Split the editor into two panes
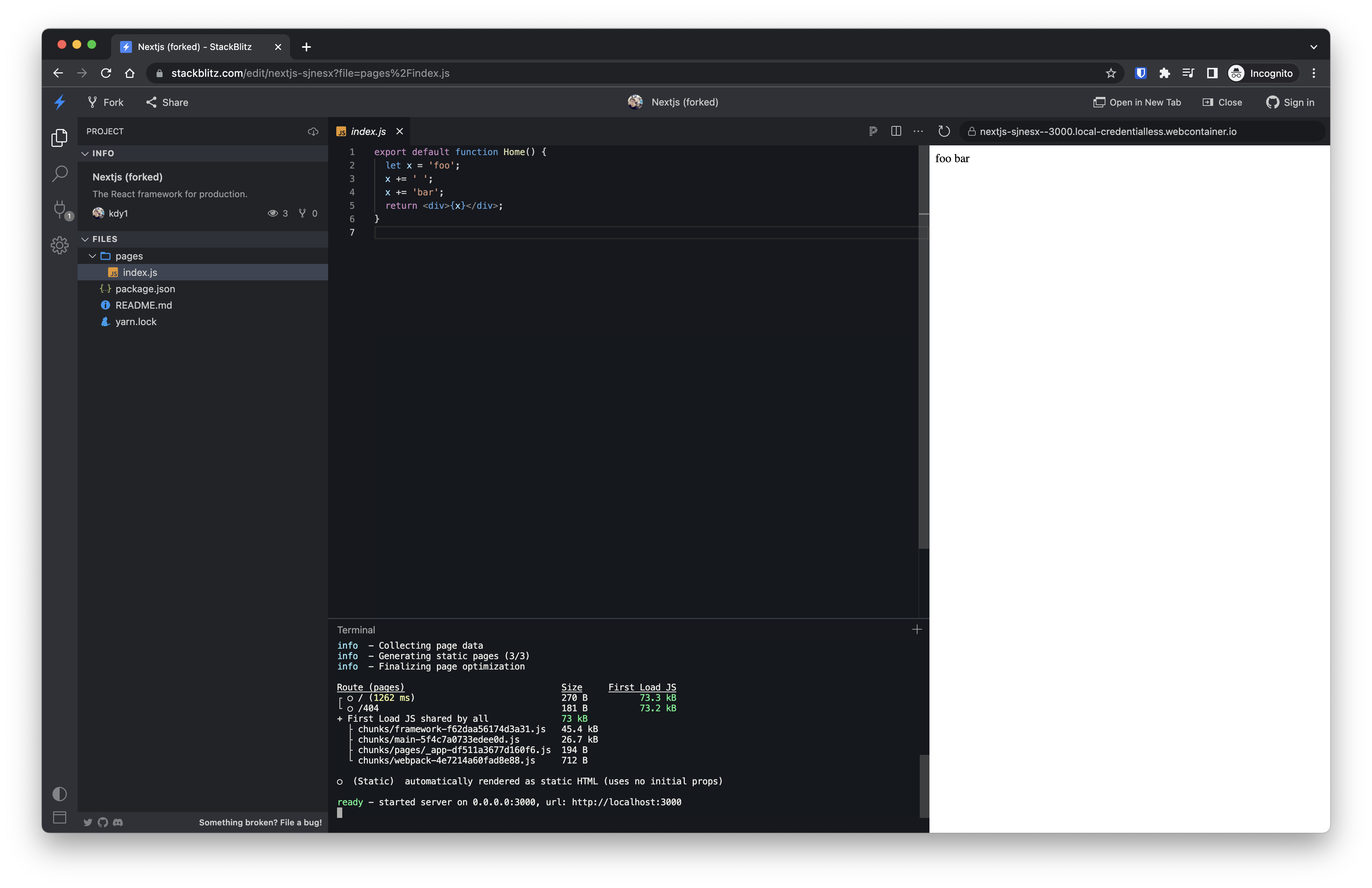Viewport: 1372px width, 888px height. pyautogui.click(x=896, y=131)
